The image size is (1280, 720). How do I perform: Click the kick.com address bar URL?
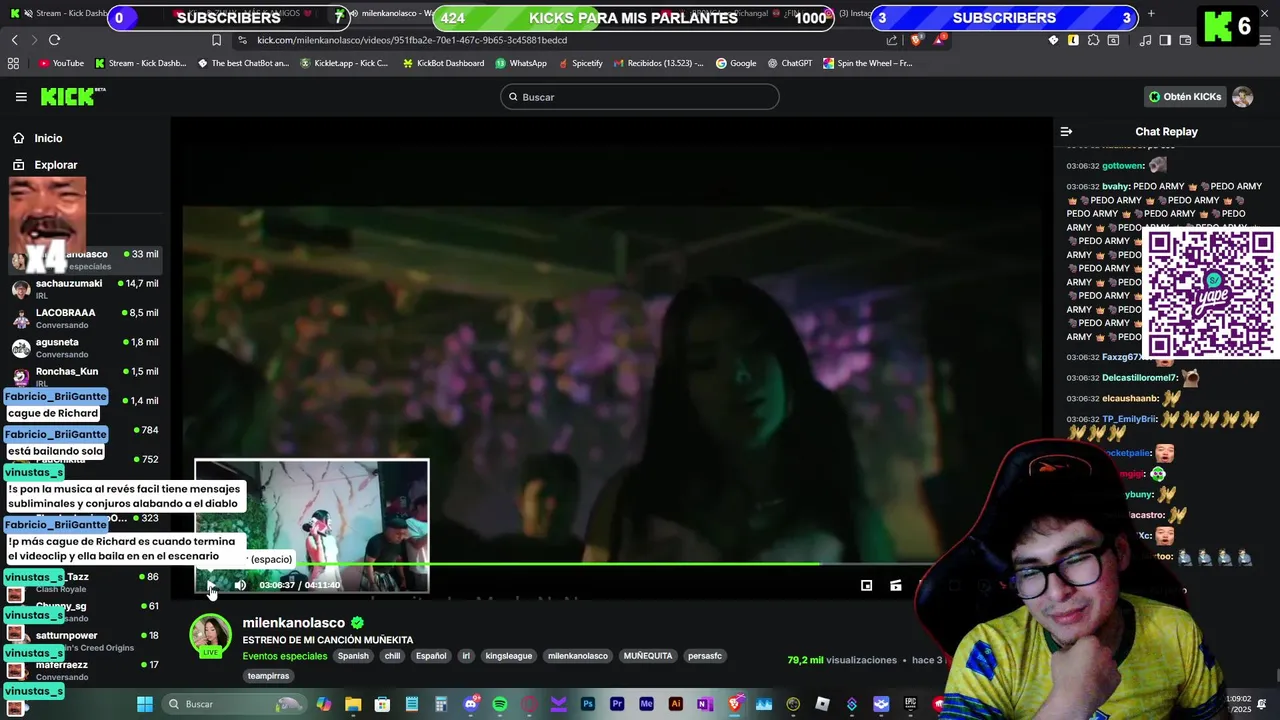point(412,40)
